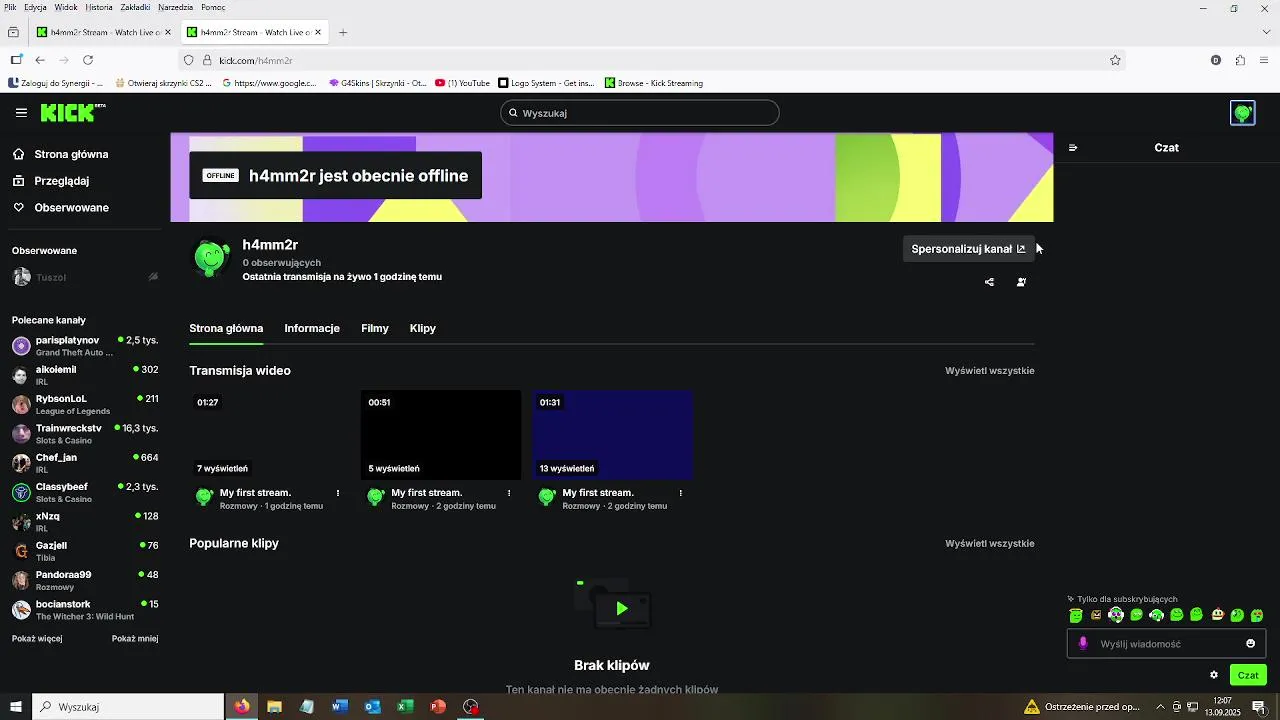
Task: View all popular clips
Action: [990, 544]
